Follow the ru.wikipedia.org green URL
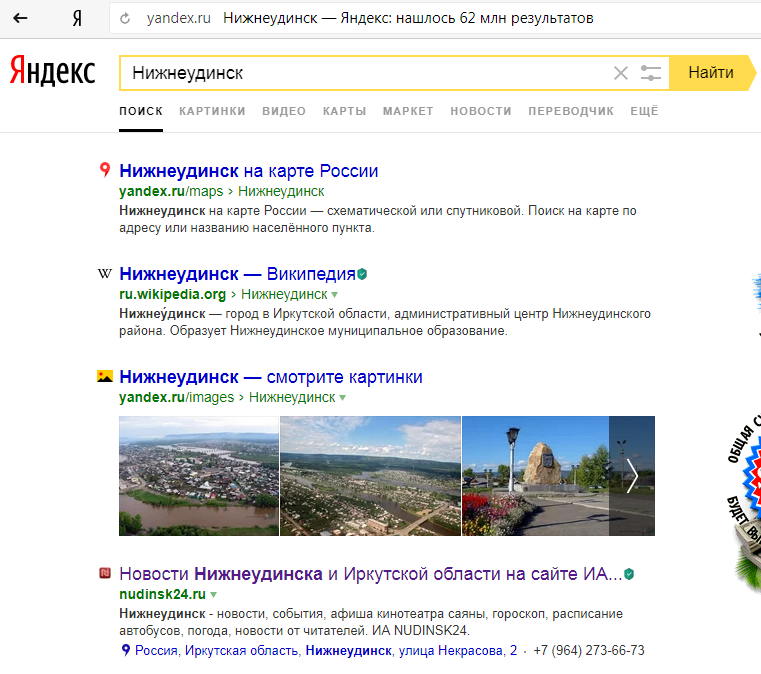 [x=172, y=294]
